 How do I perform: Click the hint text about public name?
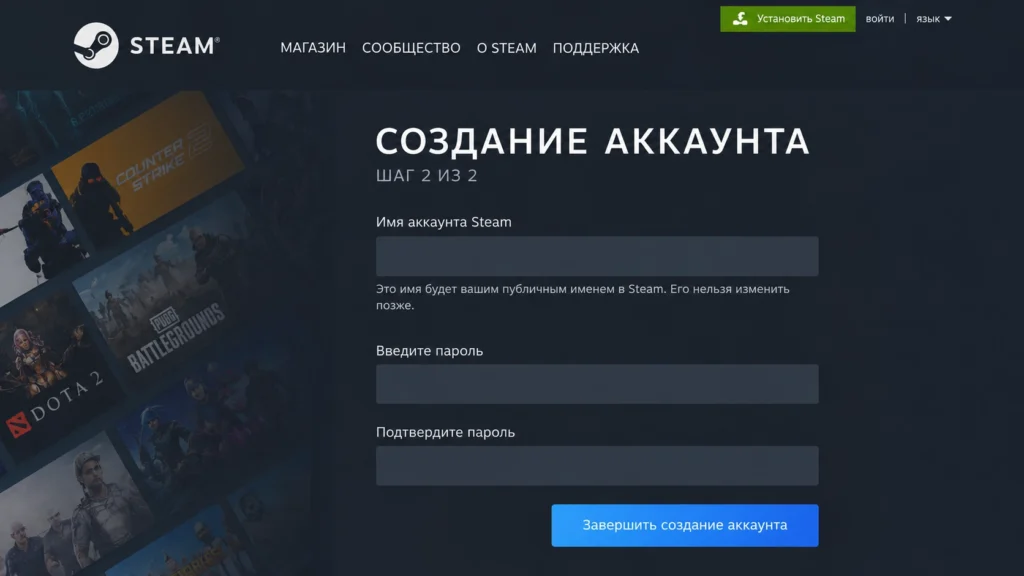tap(583, 297)
